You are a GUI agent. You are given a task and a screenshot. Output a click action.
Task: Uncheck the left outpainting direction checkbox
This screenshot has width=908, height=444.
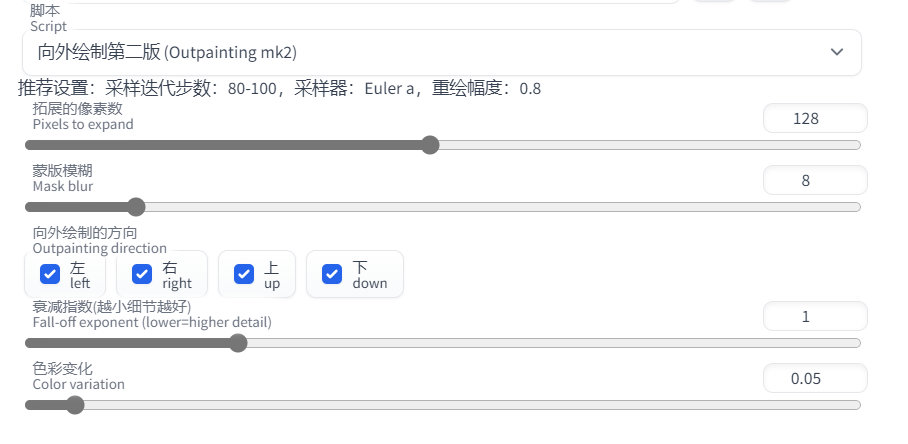(x=50, y=274)
